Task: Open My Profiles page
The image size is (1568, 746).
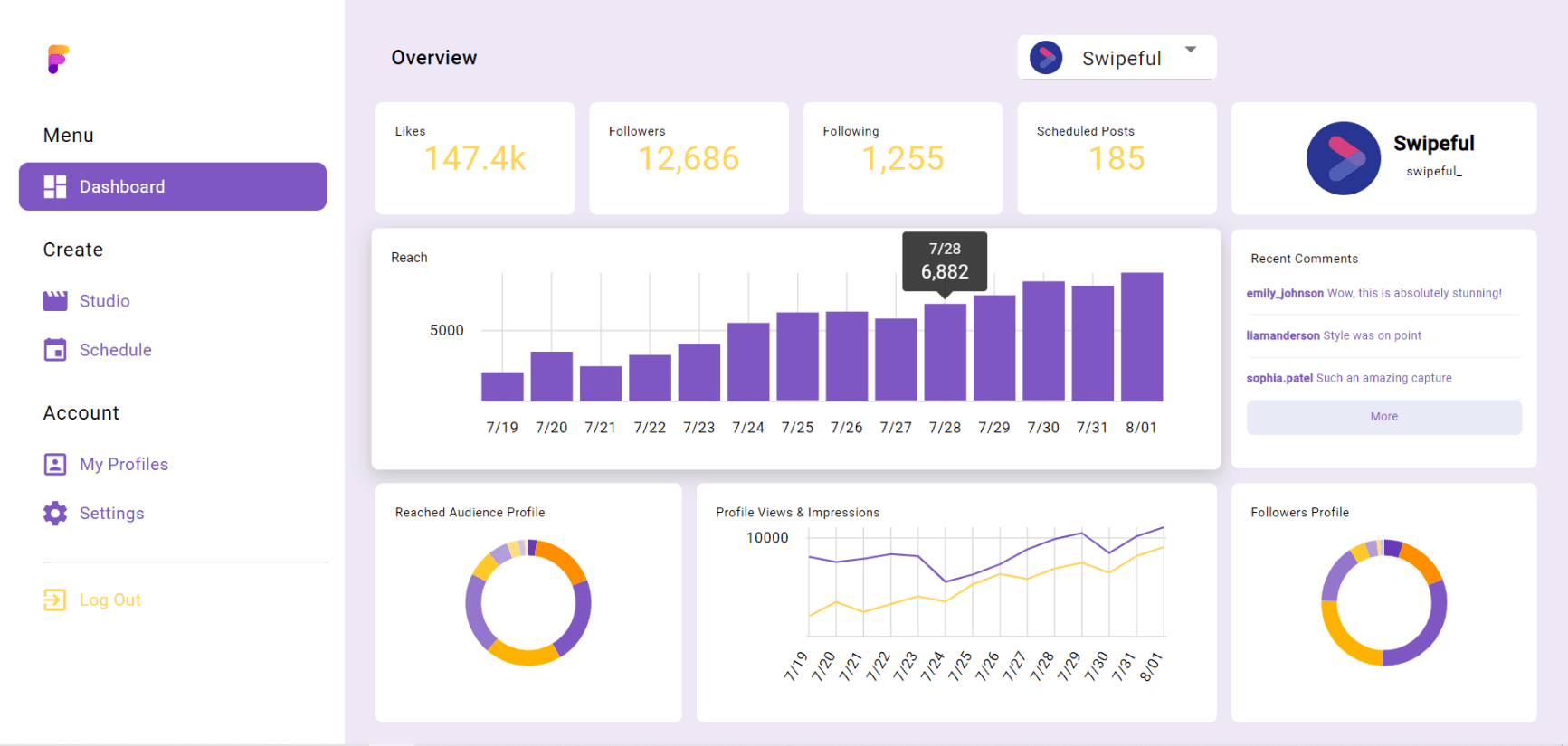Action: pos(124,464)
